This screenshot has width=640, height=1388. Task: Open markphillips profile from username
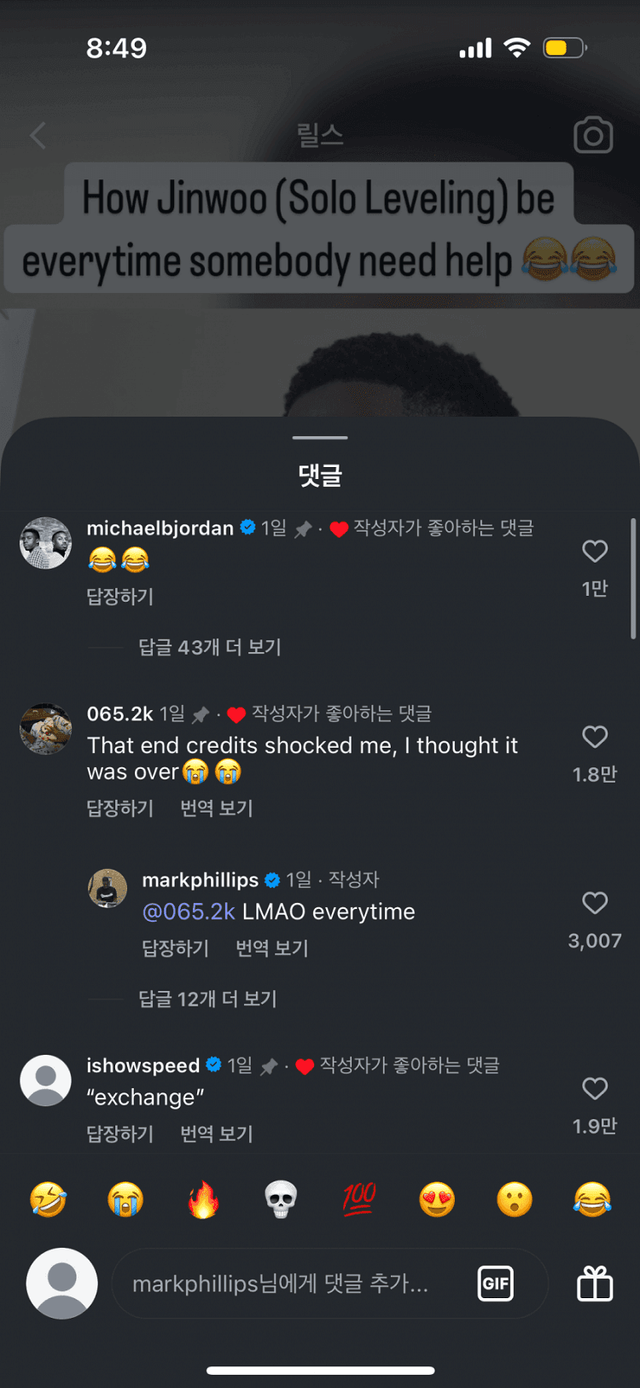click(200, 880)
